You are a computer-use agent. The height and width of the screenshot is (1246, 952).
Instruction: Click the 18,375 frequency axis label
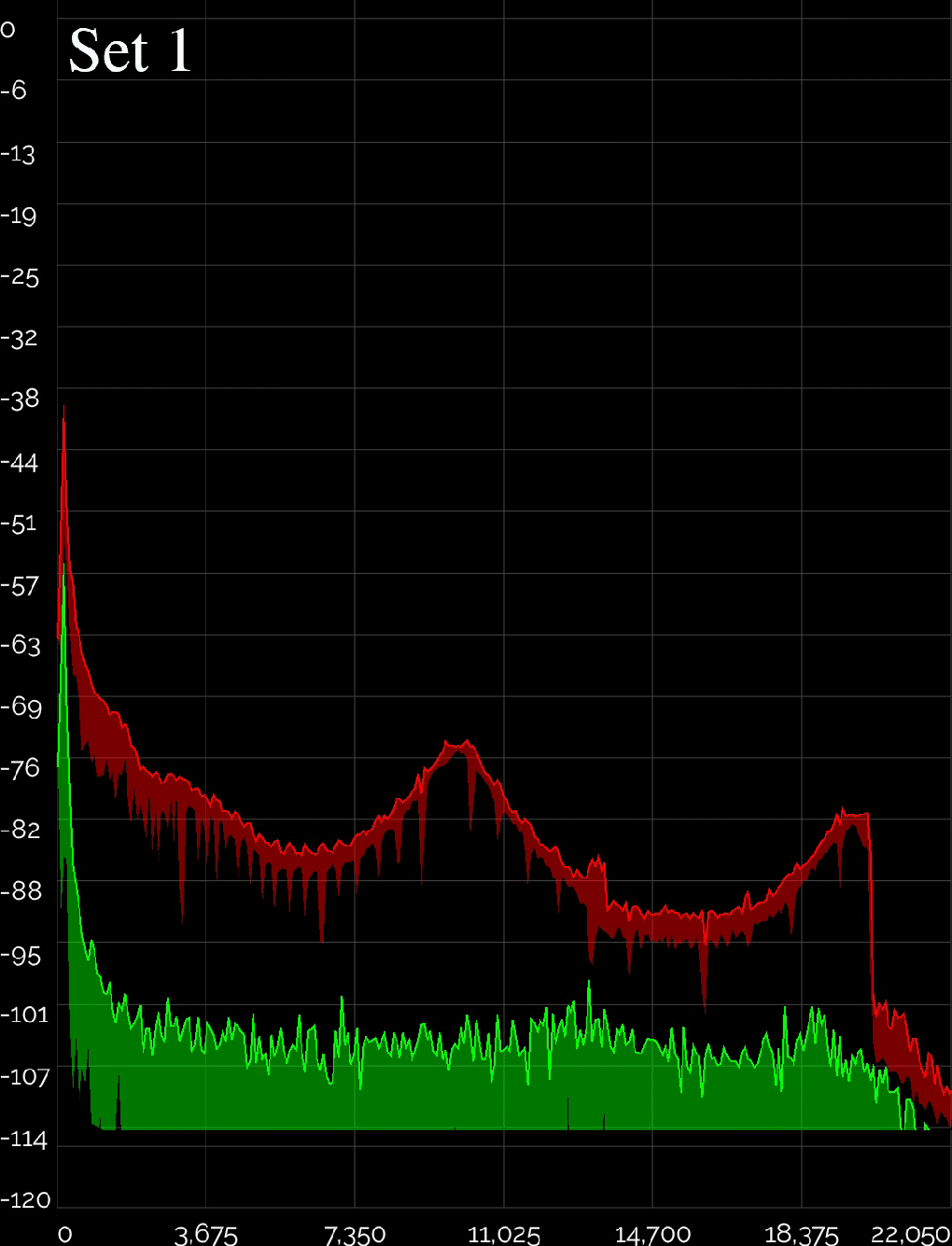pos(801,1235)
